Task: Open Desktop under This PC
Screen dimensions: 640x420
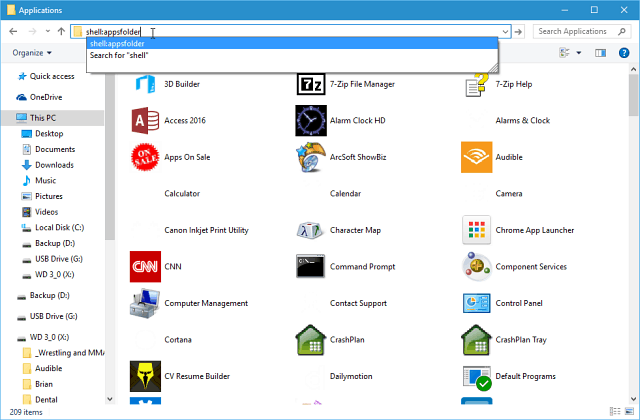Action: (x=42, y=133)
